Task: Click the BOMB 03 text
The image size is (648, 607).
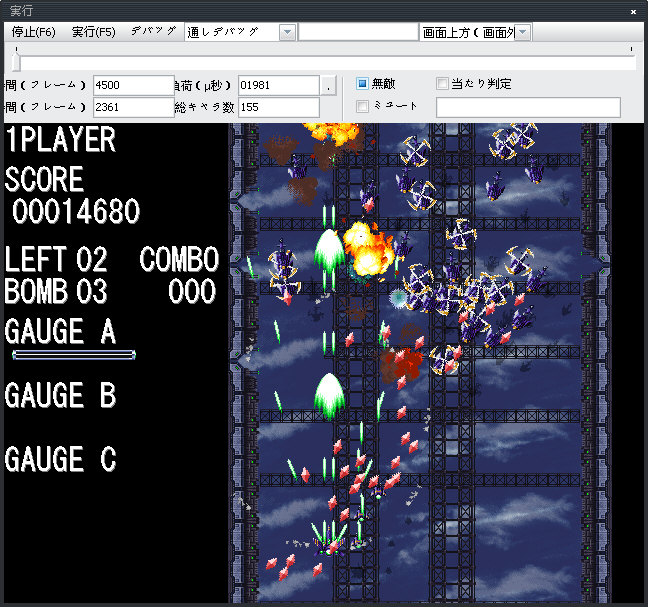Action: pyautogui.click(x=56, y=291)
